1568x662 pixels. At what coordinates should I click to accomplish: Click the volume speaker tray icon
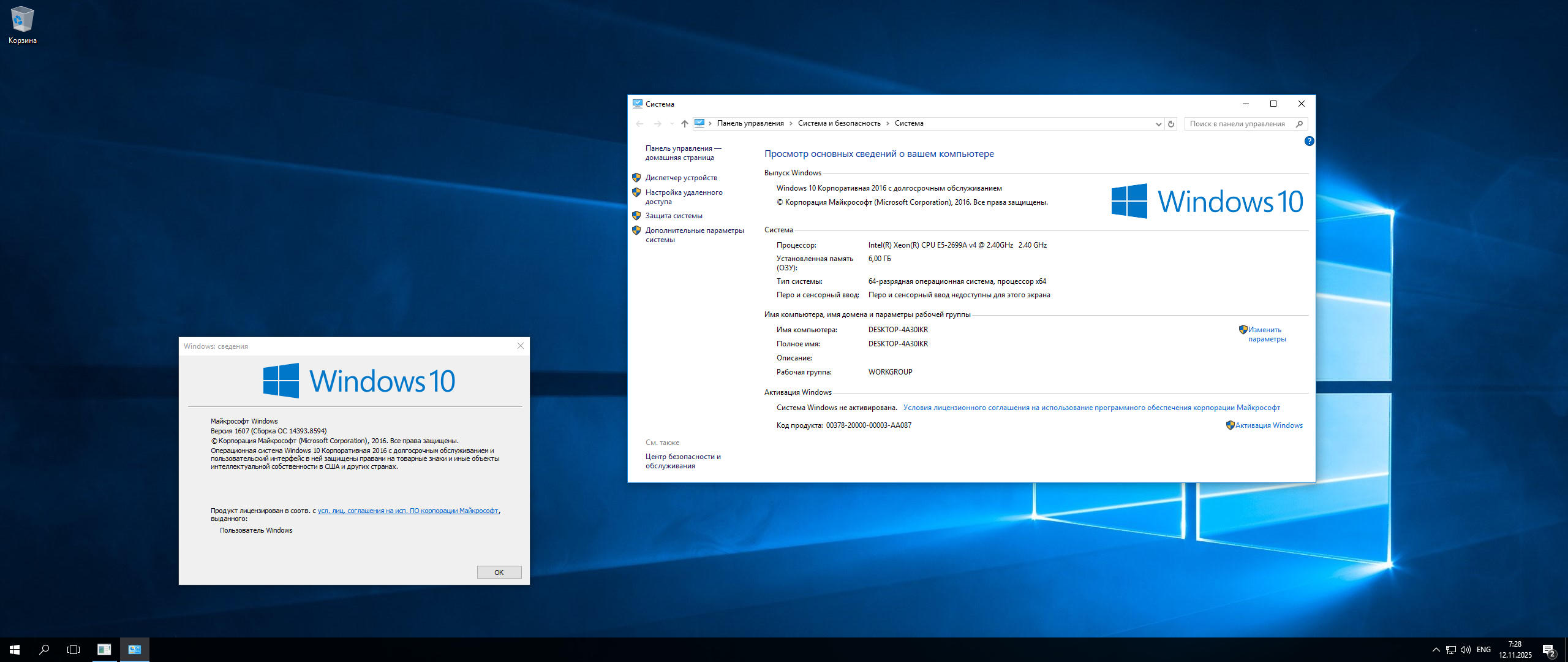point(1465,650)
